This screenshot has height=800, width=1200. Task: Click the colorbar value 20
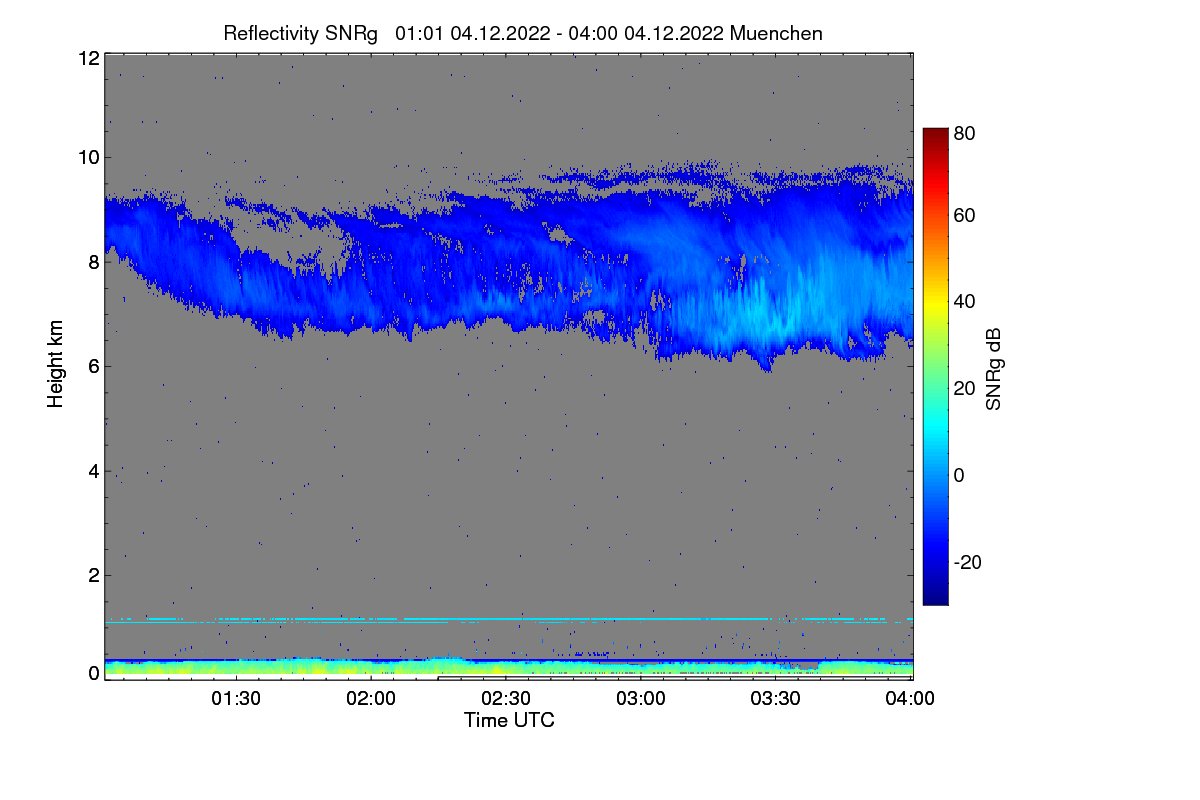(x=965, y=389)
